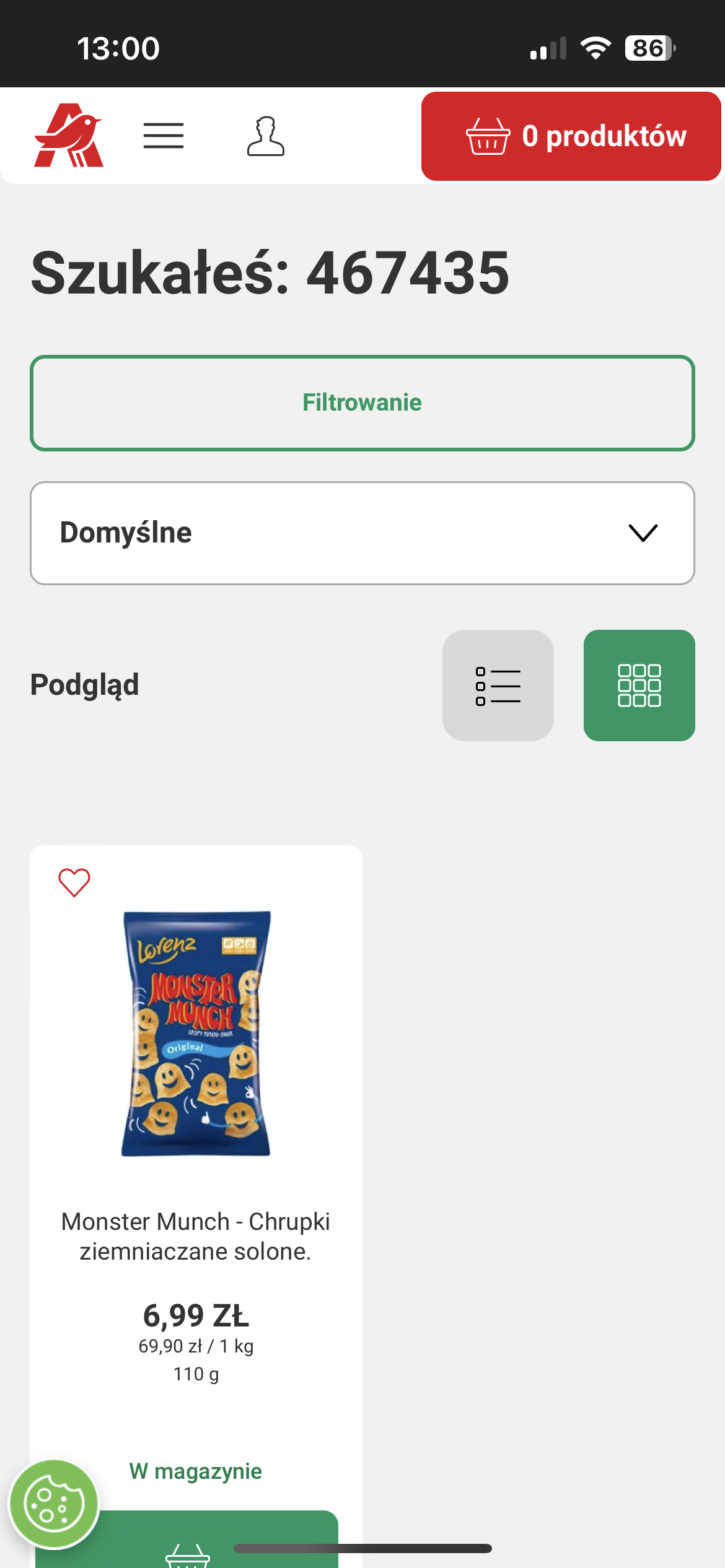Viewport: 725px width, 1568px height.
Task: Open the Monster Munch product image
Action: point(196,1033)
